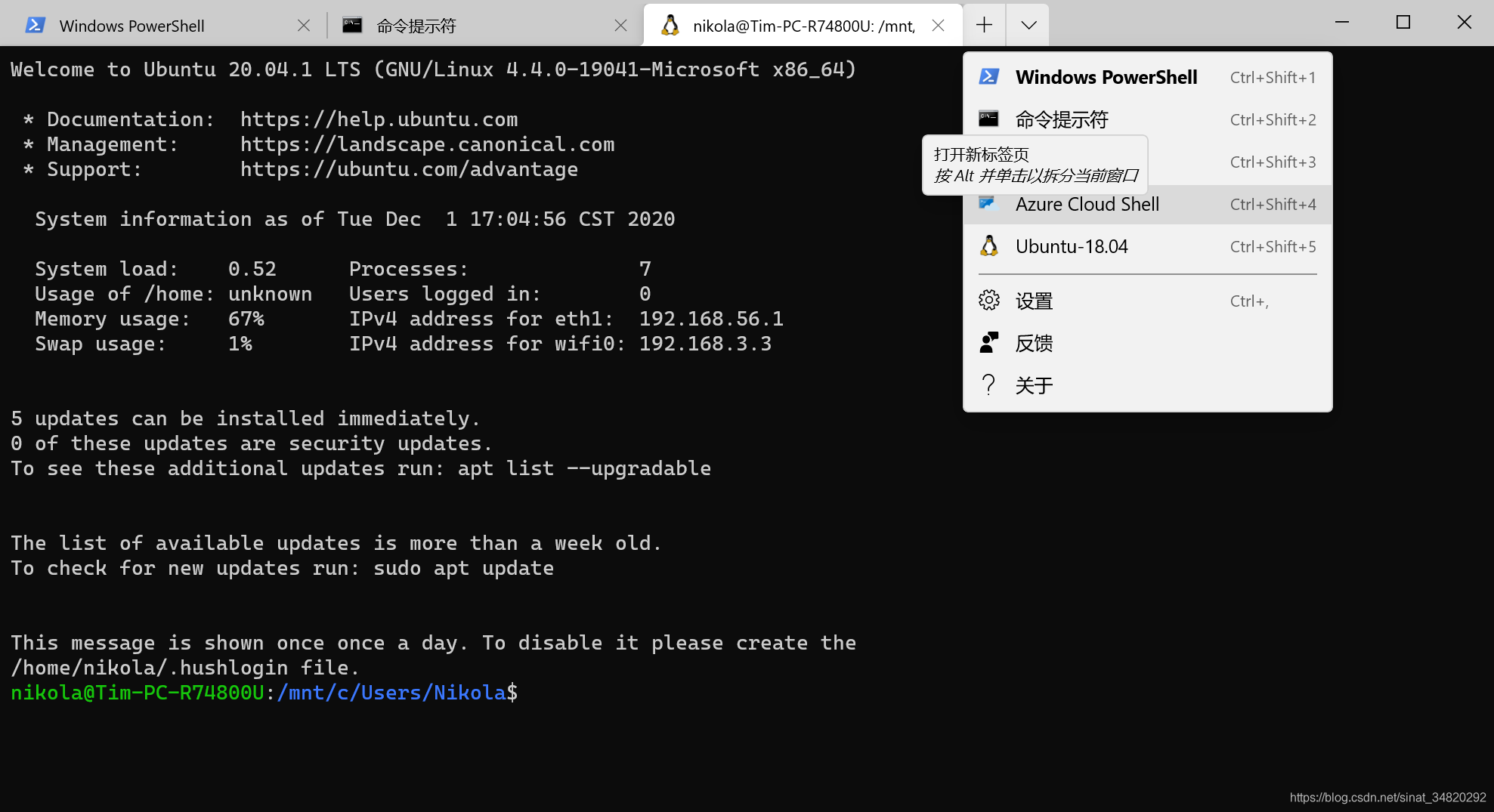Image resolution: width=1494 pixels, height=812 pixels.
Task: Open 设置 from the dropdown menu
Action: 1147,301
